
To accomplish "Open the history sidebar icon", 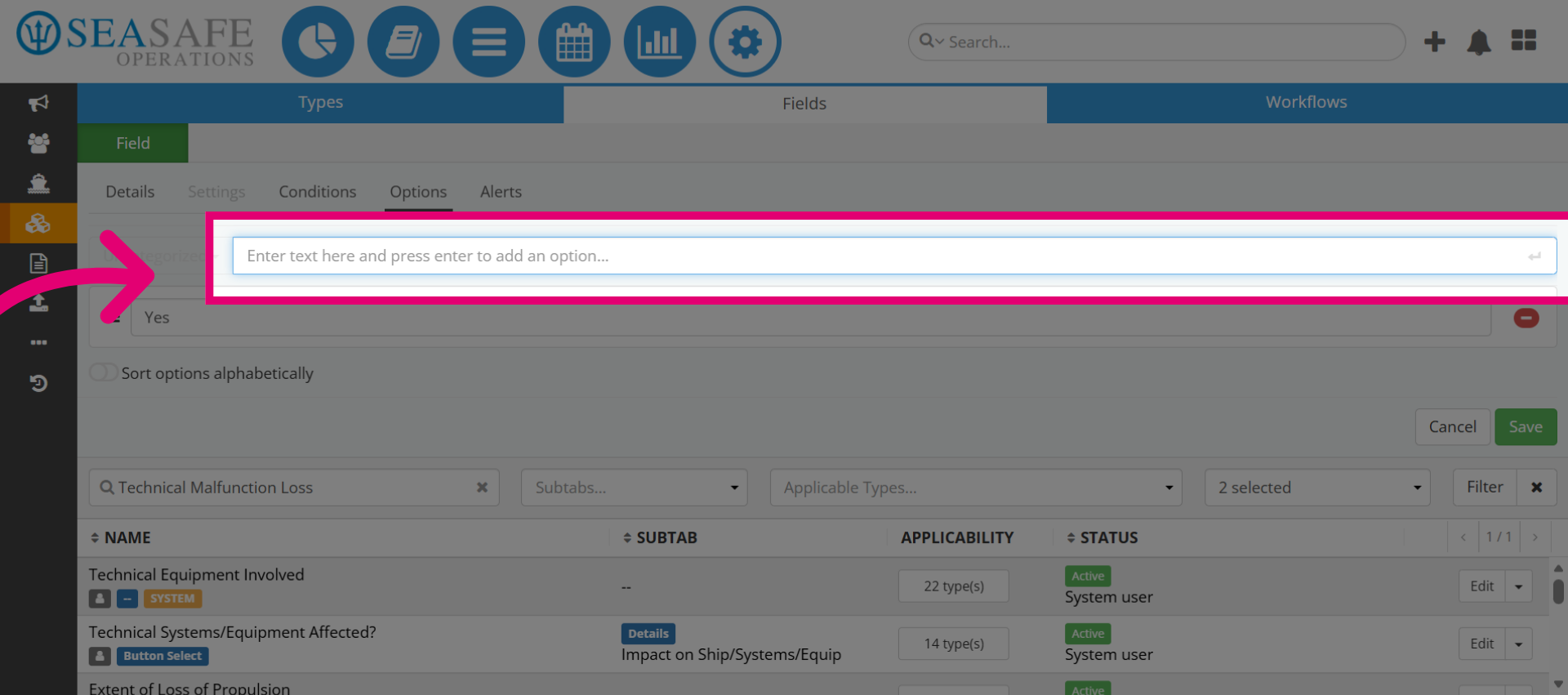I will click(x=38, y=383).
